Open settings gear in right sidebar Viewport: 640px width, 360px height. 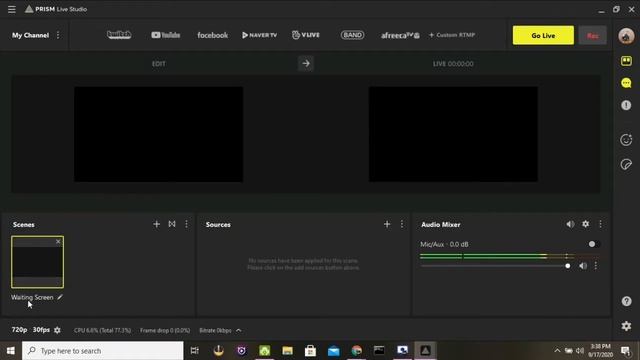(x=626, y=326)
